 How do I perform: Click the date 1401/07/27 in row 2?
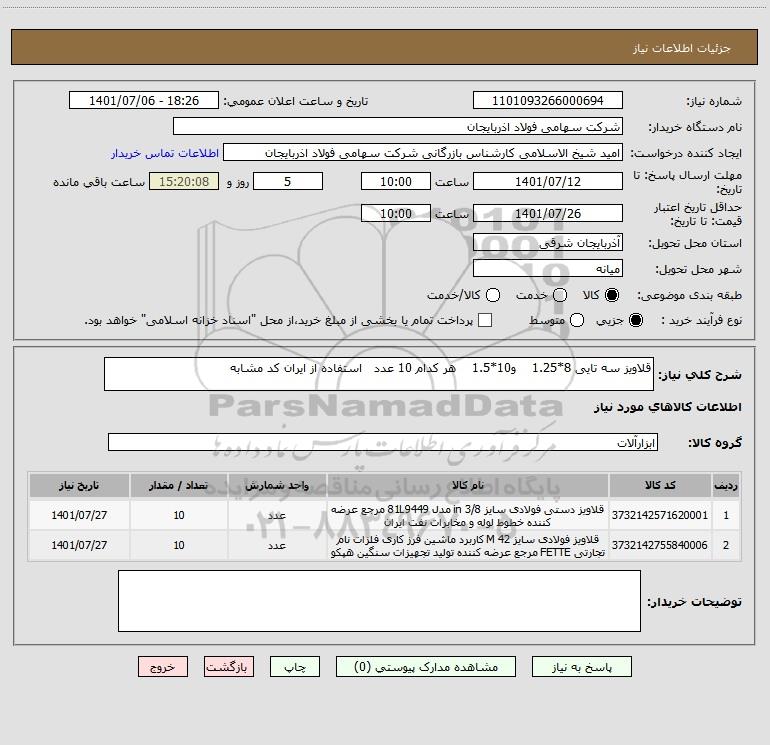coord(79,545)
